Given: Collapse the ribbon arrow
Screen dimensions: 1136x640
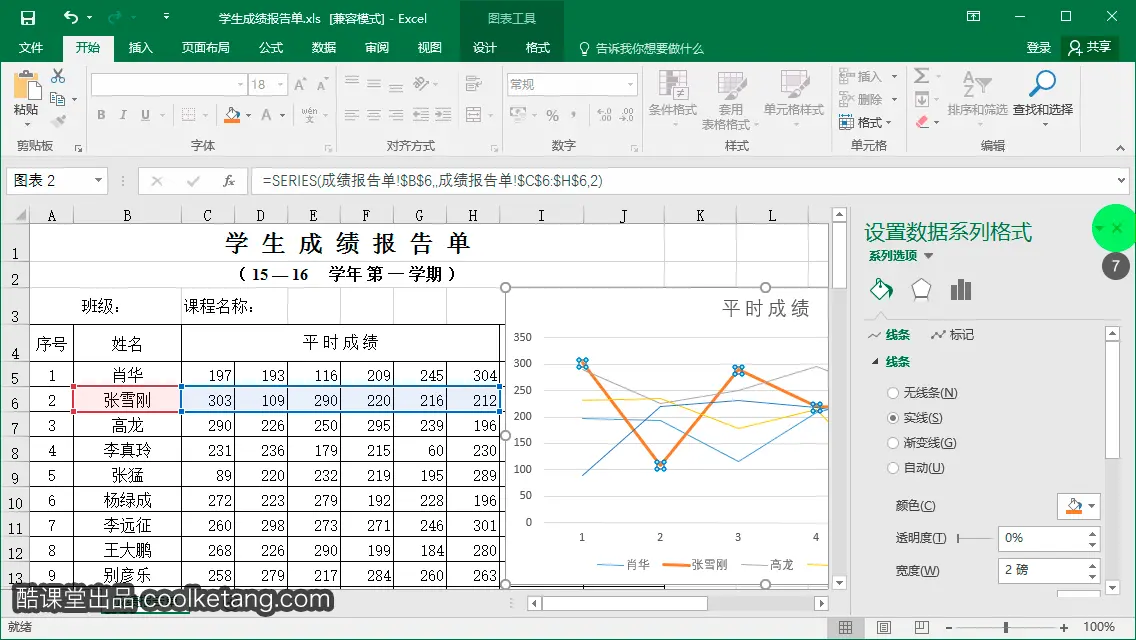Looking at the screenshot, I should click(1120, 148).
